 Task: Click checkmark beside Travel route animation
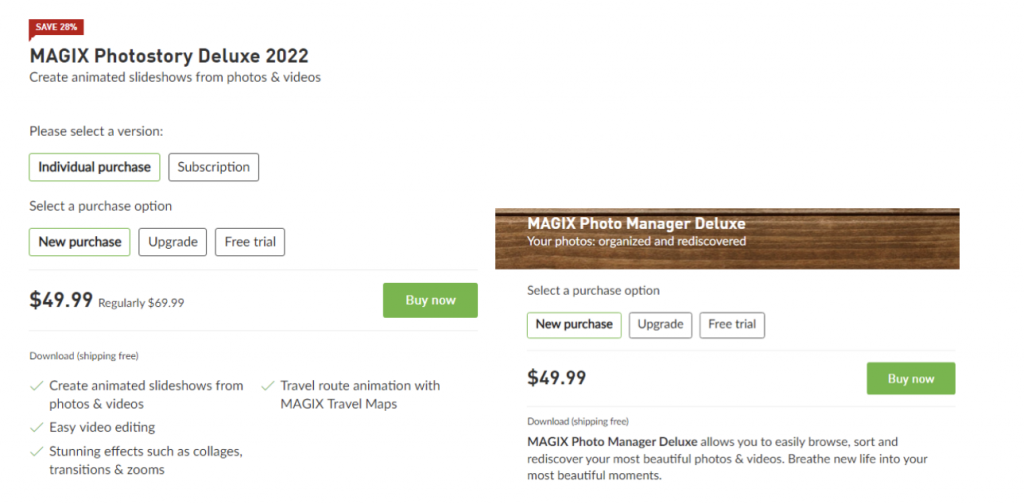click(268, 385)
